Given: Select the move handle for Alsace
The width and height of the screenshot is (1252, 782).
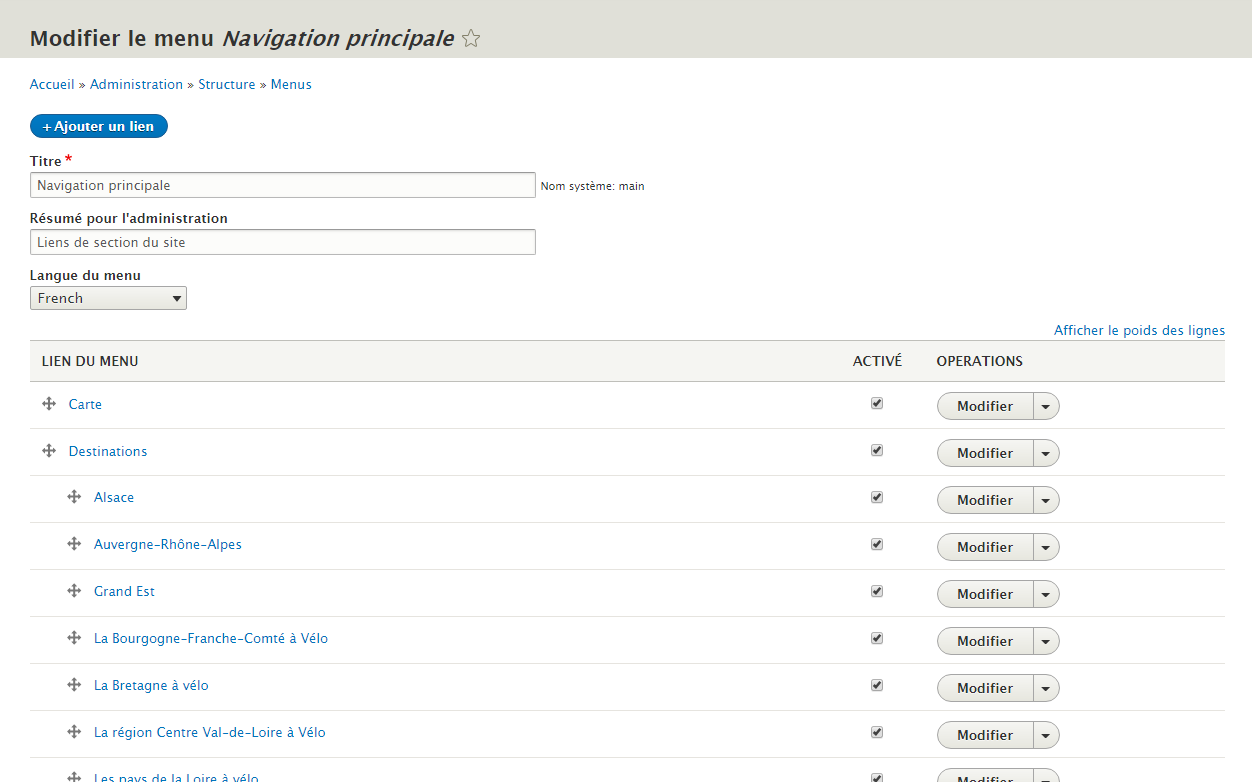Looking at the screenshot, I should pyautogui.click(x=74, y=497).
